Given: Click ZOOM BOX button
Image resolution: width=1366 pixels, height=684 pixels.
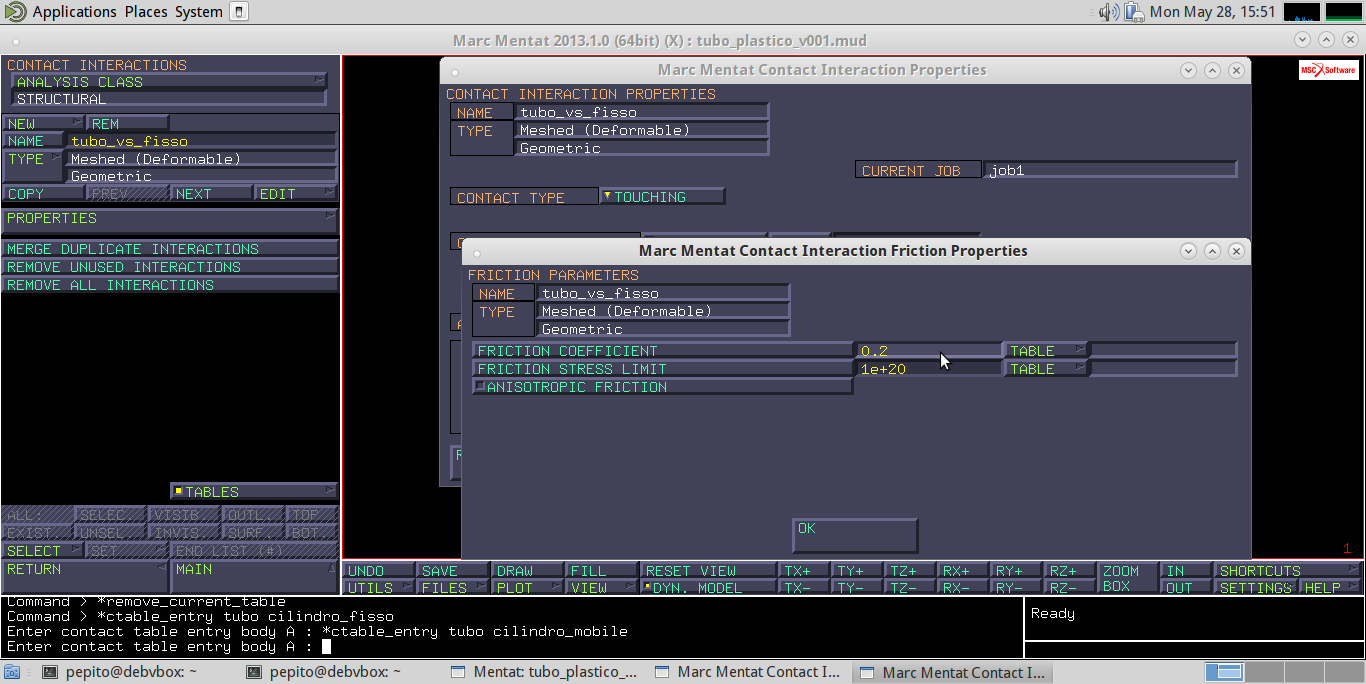Looking at the screenshot, I should 1127,578.
